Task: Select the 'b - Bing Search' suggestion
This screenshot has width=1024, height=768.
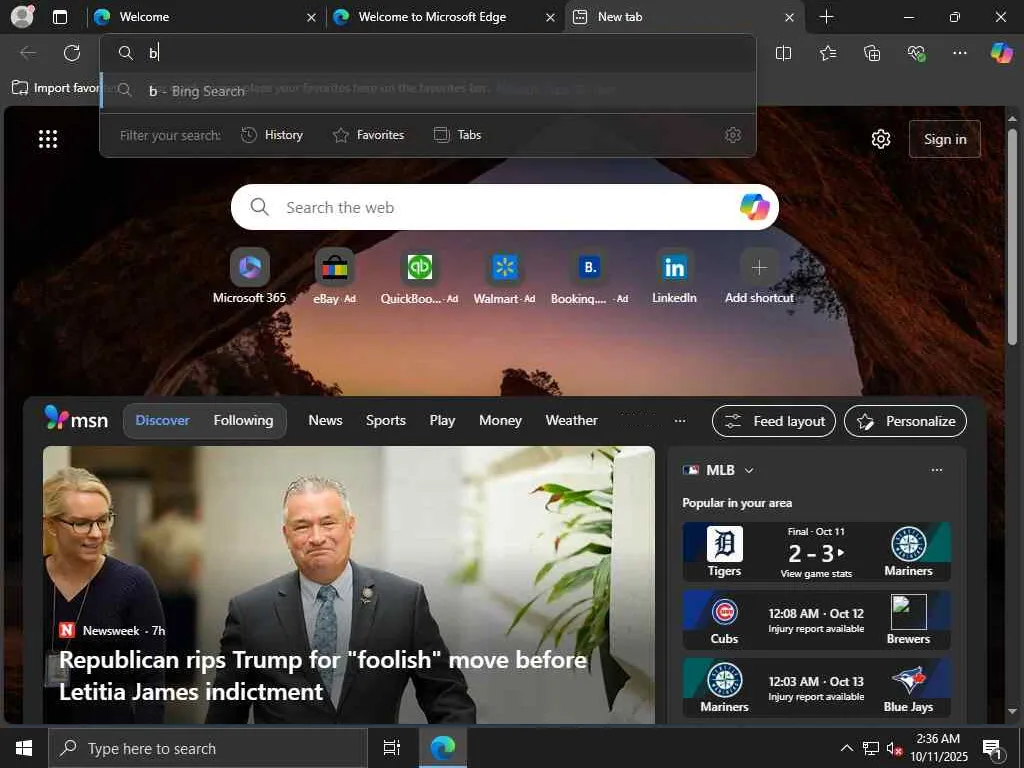Action: tap(428, 91)
